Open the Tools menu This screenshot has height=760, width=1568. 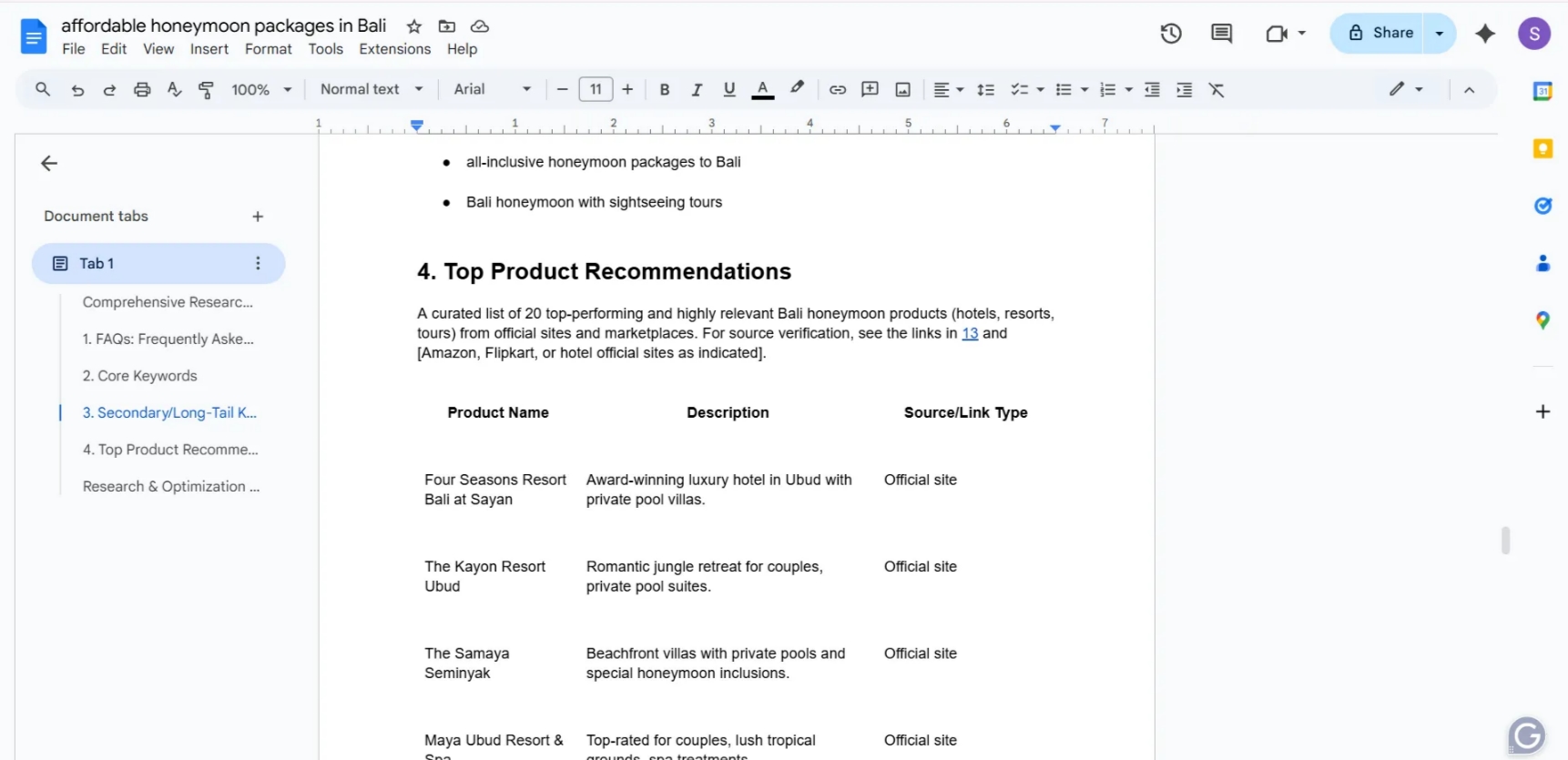[x=326, y=49]
